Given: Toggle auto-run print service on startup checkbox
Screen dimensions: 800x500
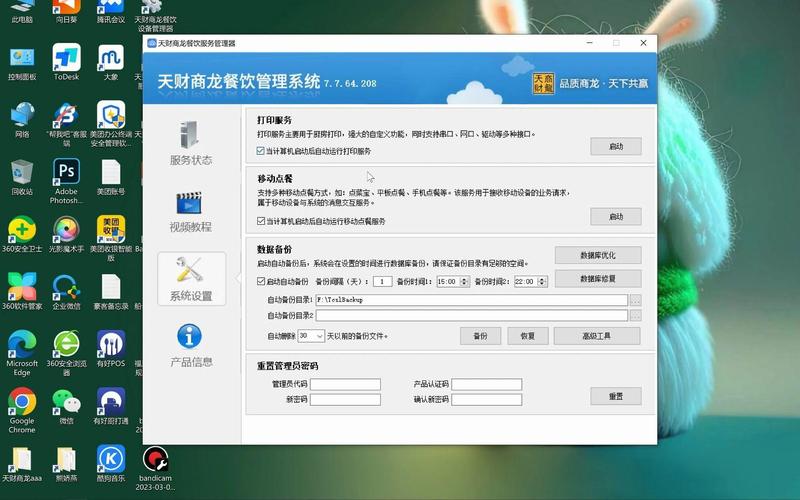Looking at the screenshot, I should click(x=261, y=151).
